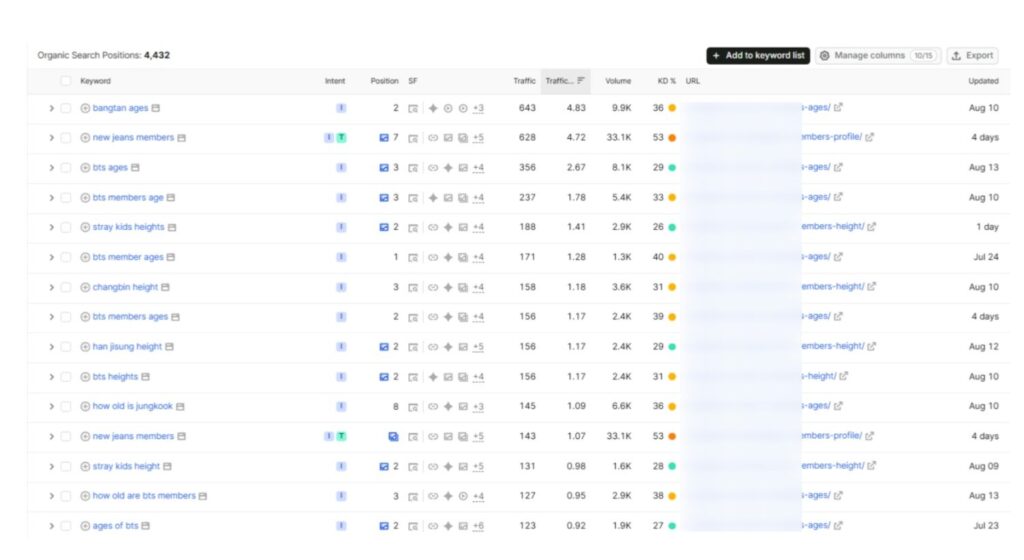Click position icon in the row with traffic 143
Image resolution: width=1024 pixels, height=560 pixels.
click(393, 437)
